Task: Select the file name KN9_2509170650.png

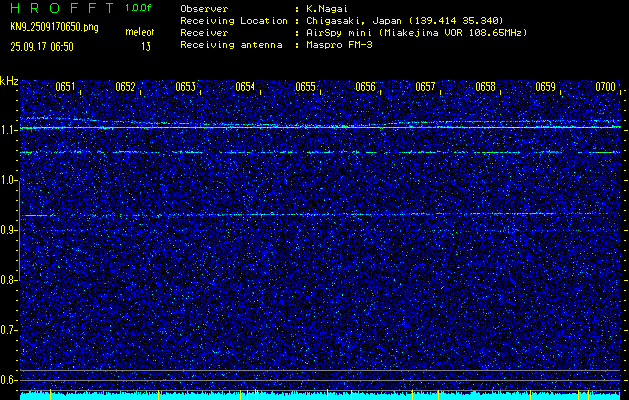Action: [54, 27]
